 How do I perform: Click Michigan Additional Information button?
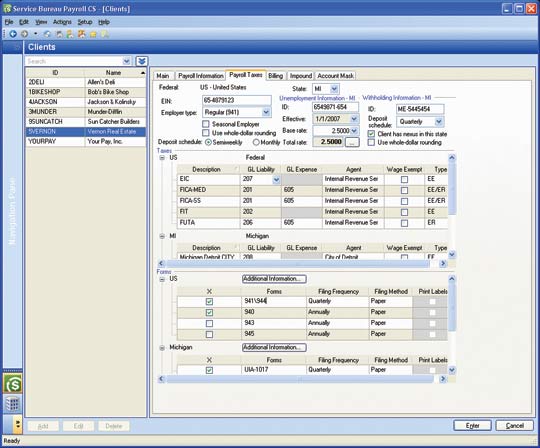pyautogui.click(x=274, y=347)
